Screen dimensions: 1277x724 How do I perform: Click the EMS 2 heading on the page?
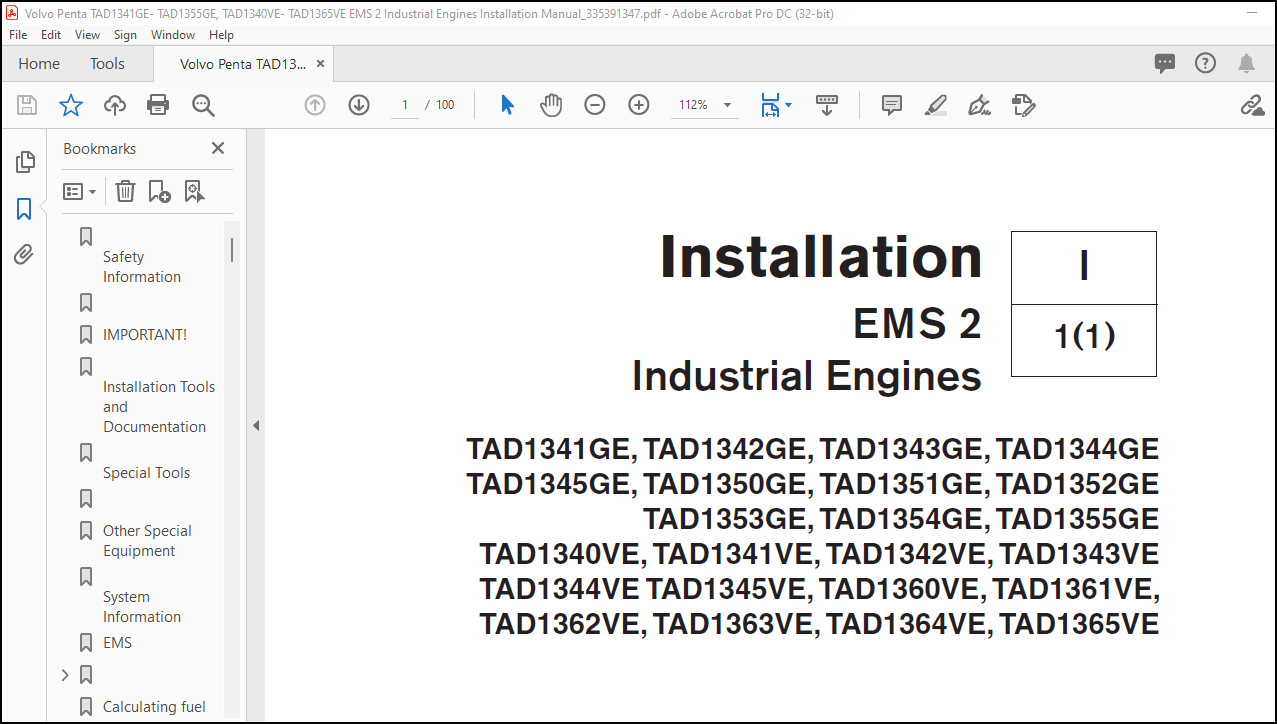(917, 324)
